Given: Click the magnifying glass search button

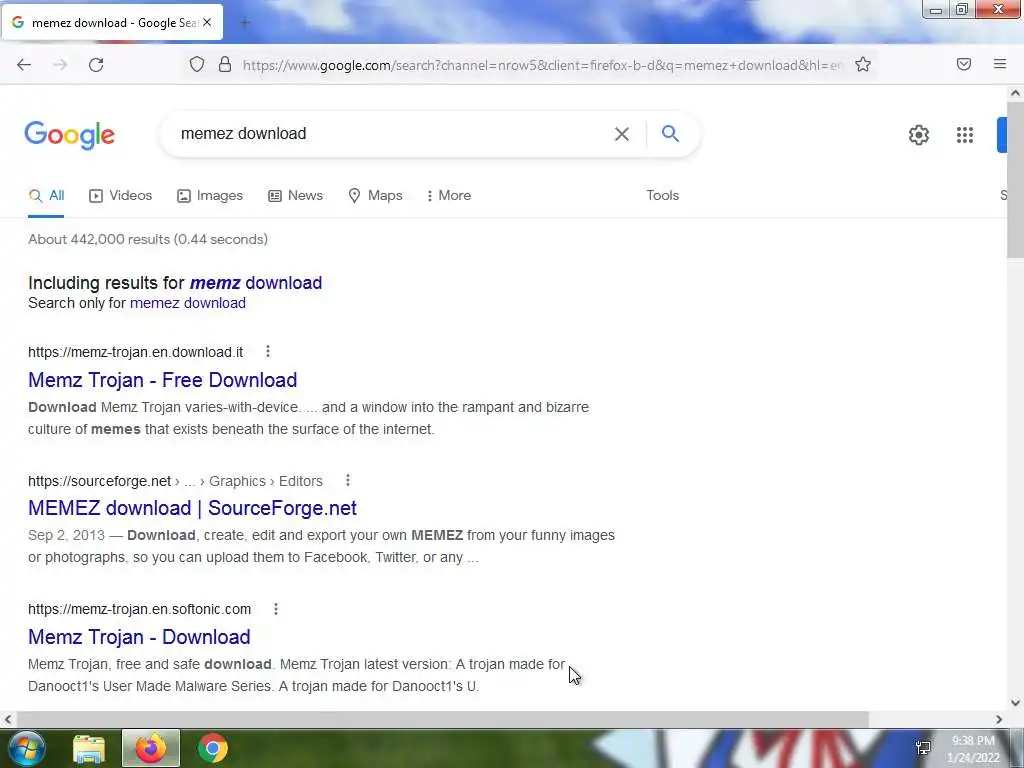Looking at the screenshot, I should (670, 134).
